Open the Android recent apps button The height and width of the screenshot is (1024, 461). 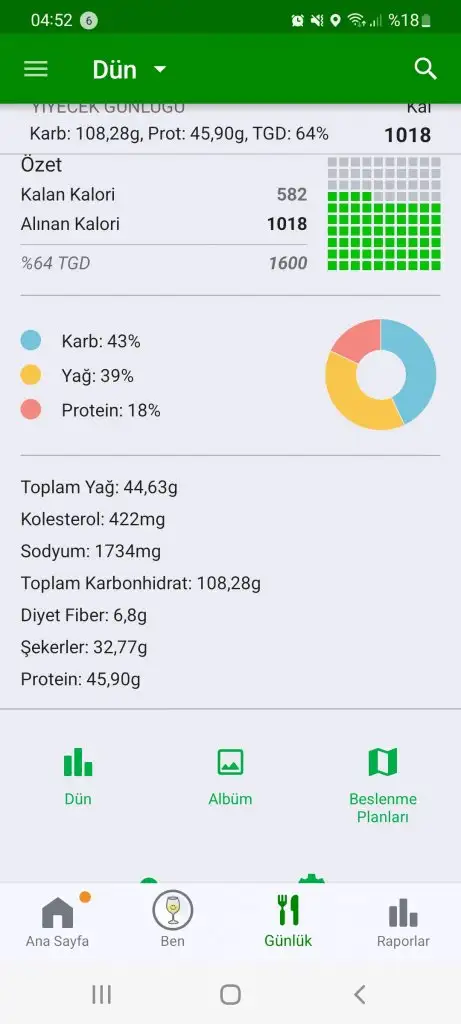101,994
